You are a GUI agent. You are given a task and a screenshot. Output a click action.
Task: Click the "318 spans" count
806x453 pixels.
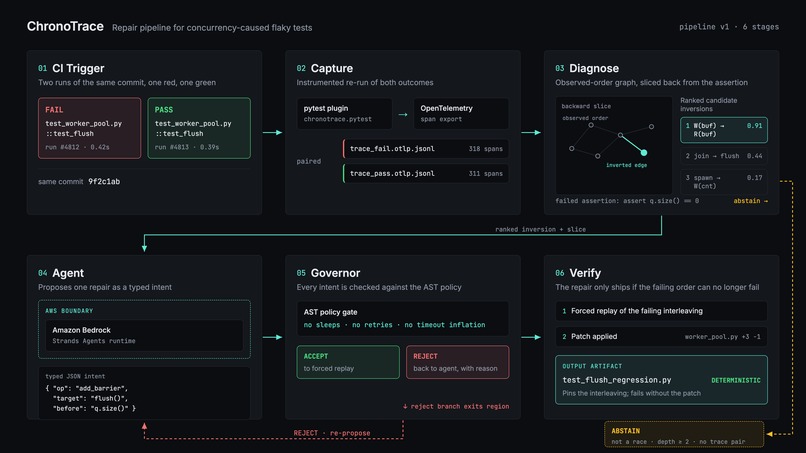point(485,149)
